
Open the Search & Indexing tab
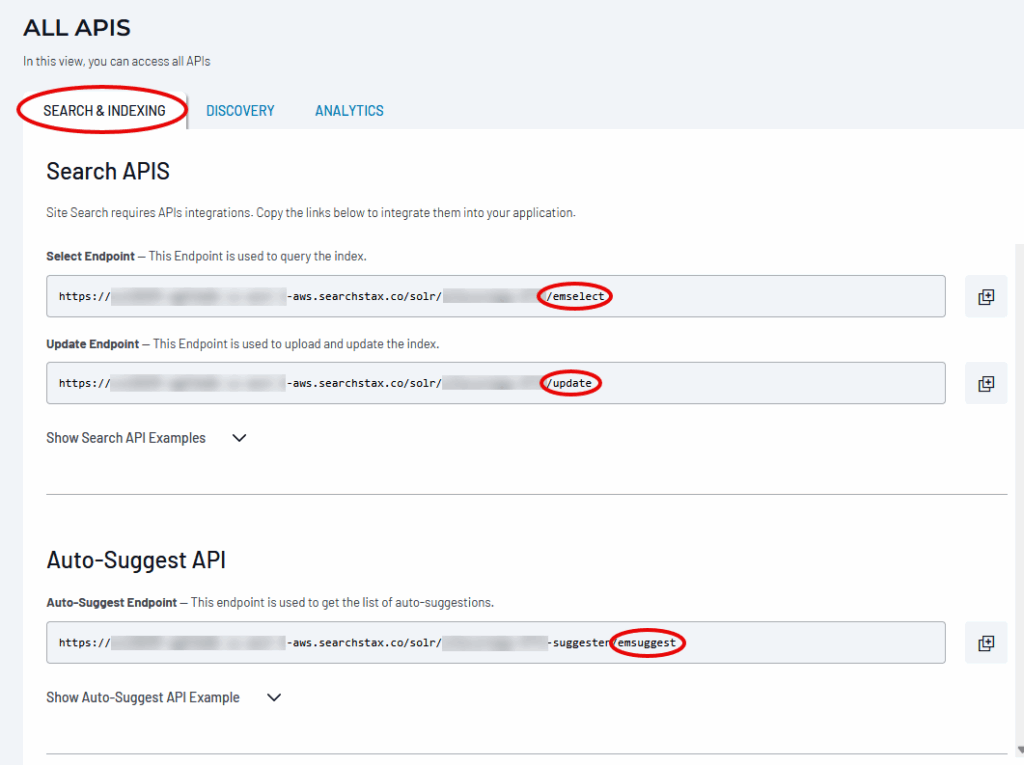pyautogui.click(x=104, y=111)
